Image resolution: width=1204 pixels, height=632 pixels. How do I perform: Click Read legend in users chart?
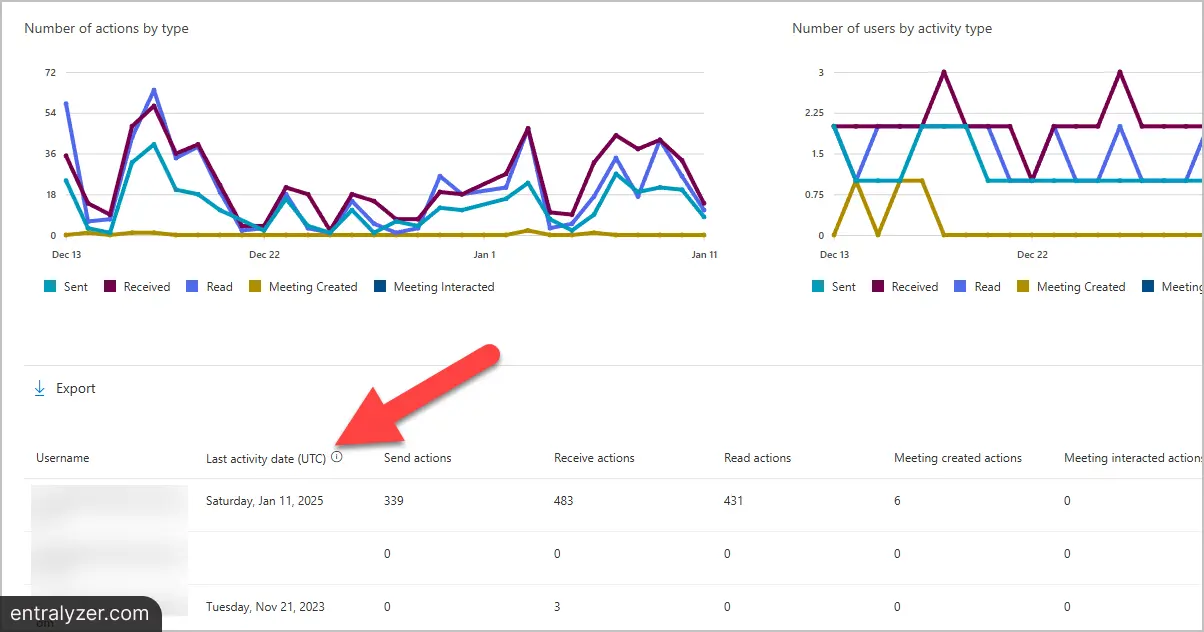point(977,286)
